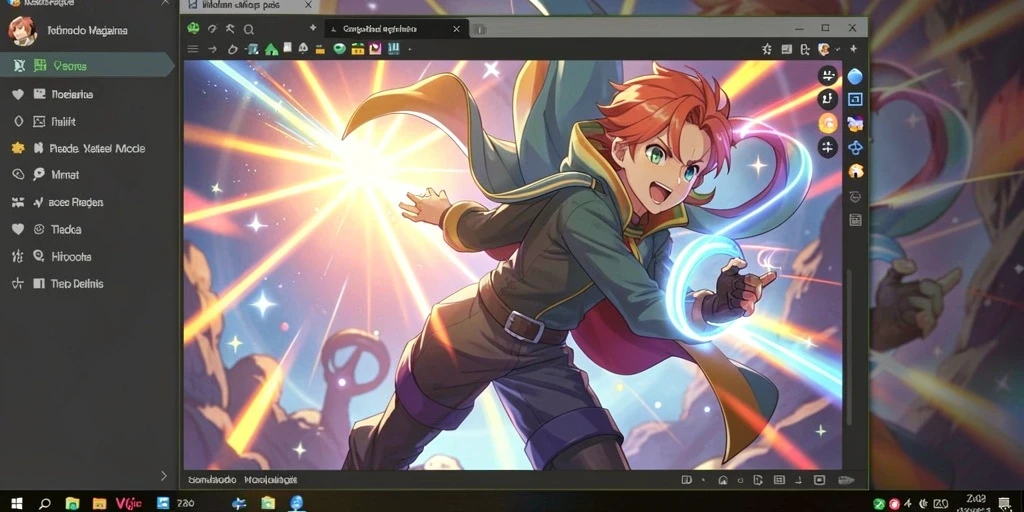
Task: Click the vertical scrollbar on the right panel
Action: (x=849, y=346)
